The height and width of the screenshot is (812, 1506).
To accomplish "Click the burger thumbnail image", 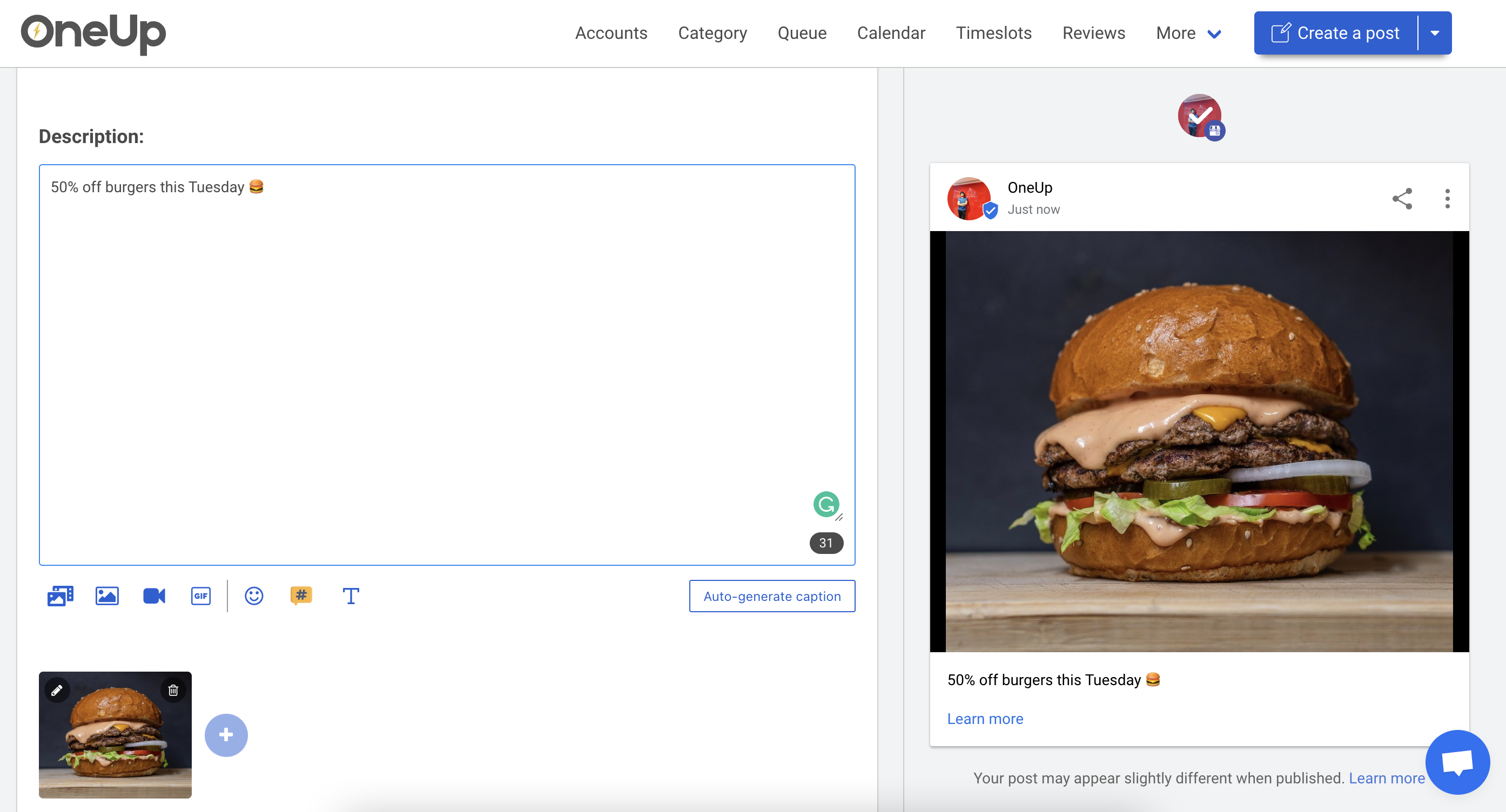I will pos(114,734).
